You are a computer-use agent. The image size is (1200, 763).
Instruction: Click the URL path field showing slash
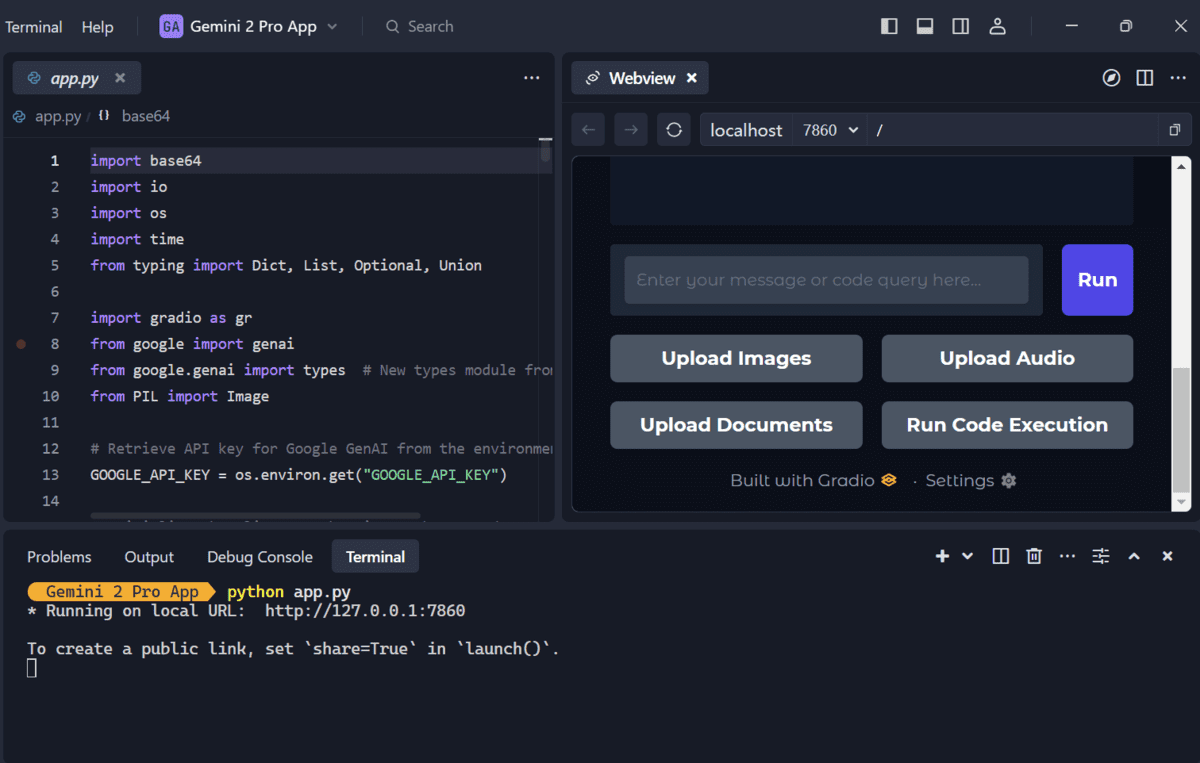1014,130
